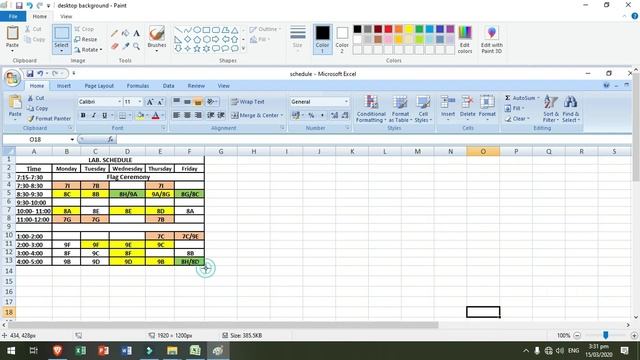640x360 pixels.
Task: Click Italic icon in Excel ribbon
Action: [x=94, y=116]
